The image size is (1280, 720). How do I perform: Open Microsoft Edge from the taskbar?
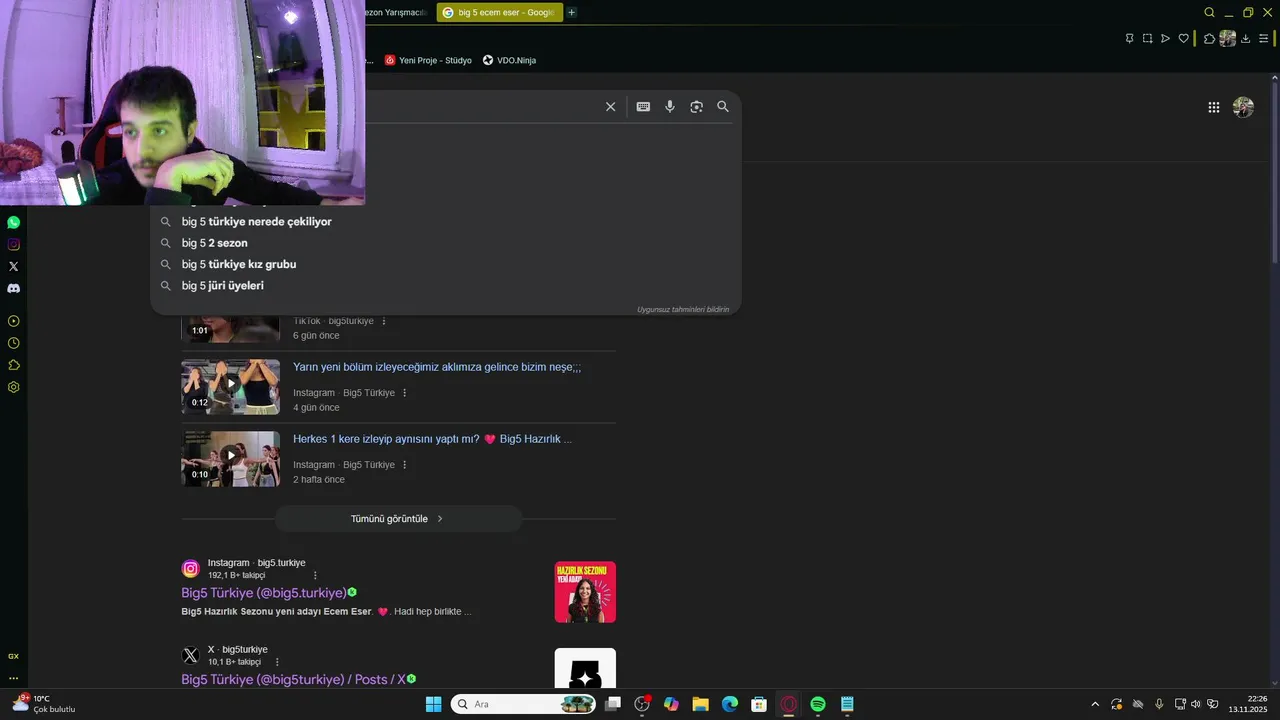(730, 704)
